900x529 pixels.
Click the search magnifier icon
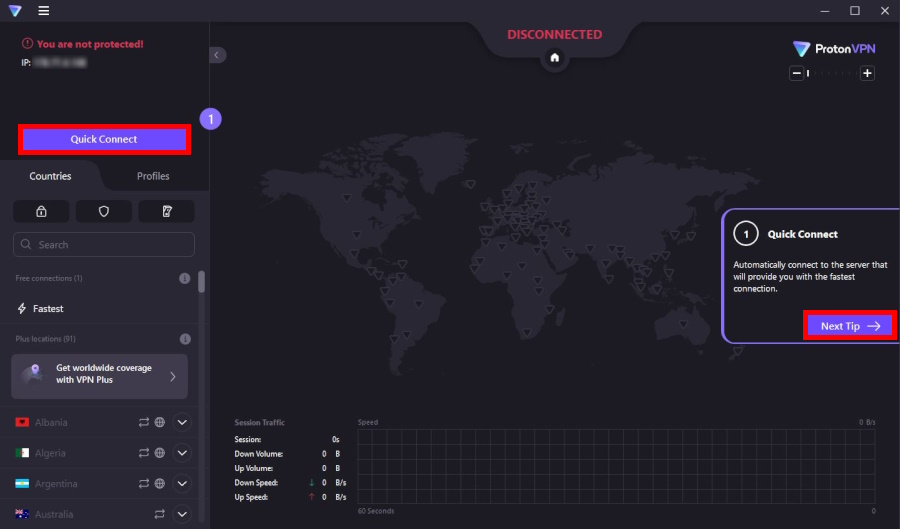pos(26,244)
